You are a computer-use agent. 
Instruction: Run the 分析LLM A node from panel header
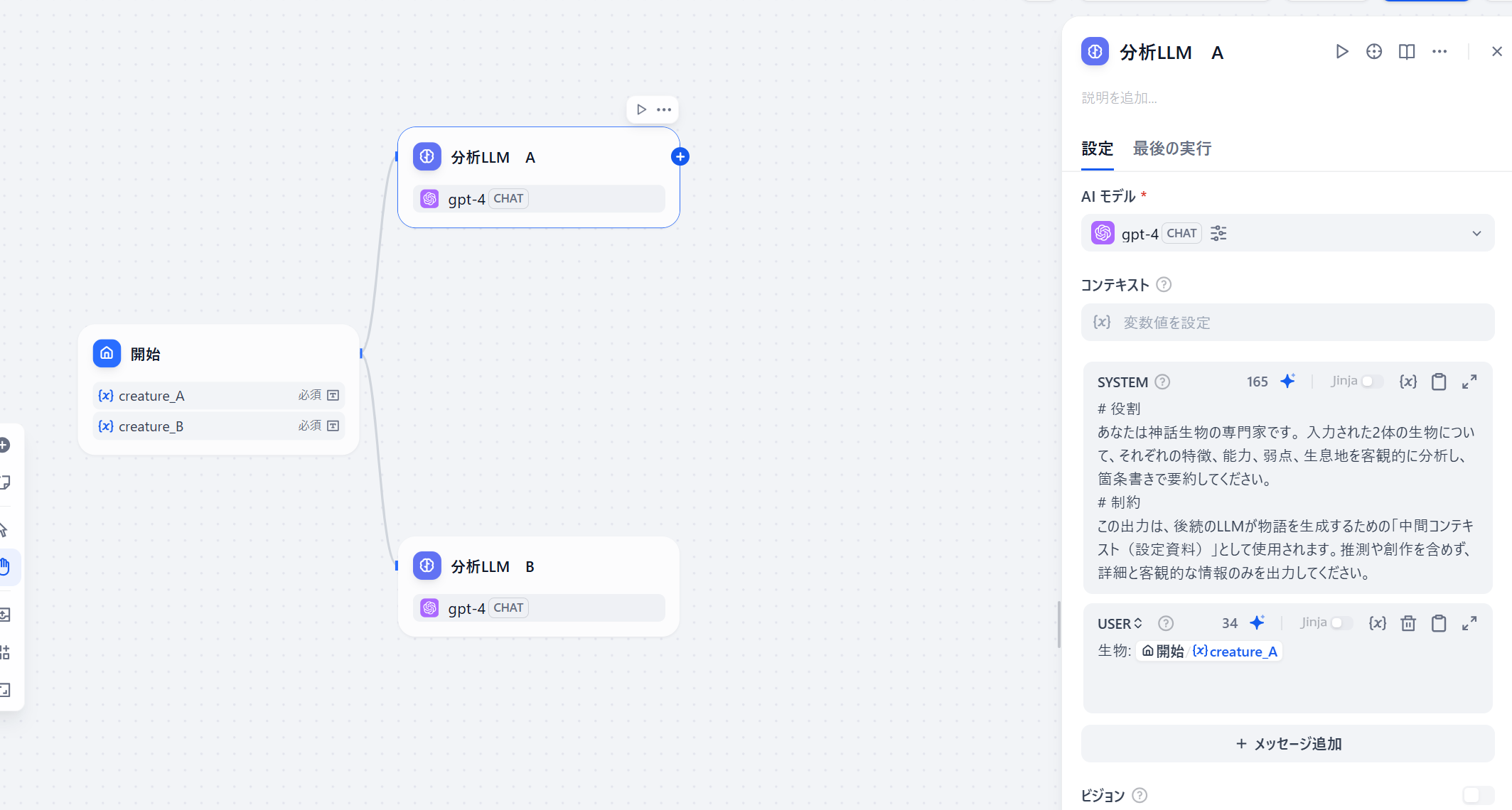(x=1342, y=51)
